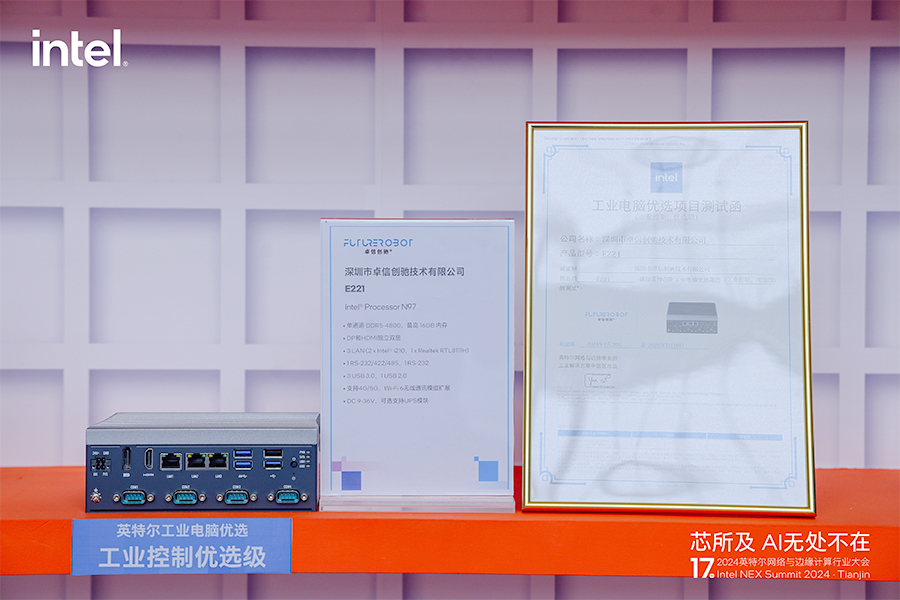Click the HDMI port on the device

coord(149,459)
